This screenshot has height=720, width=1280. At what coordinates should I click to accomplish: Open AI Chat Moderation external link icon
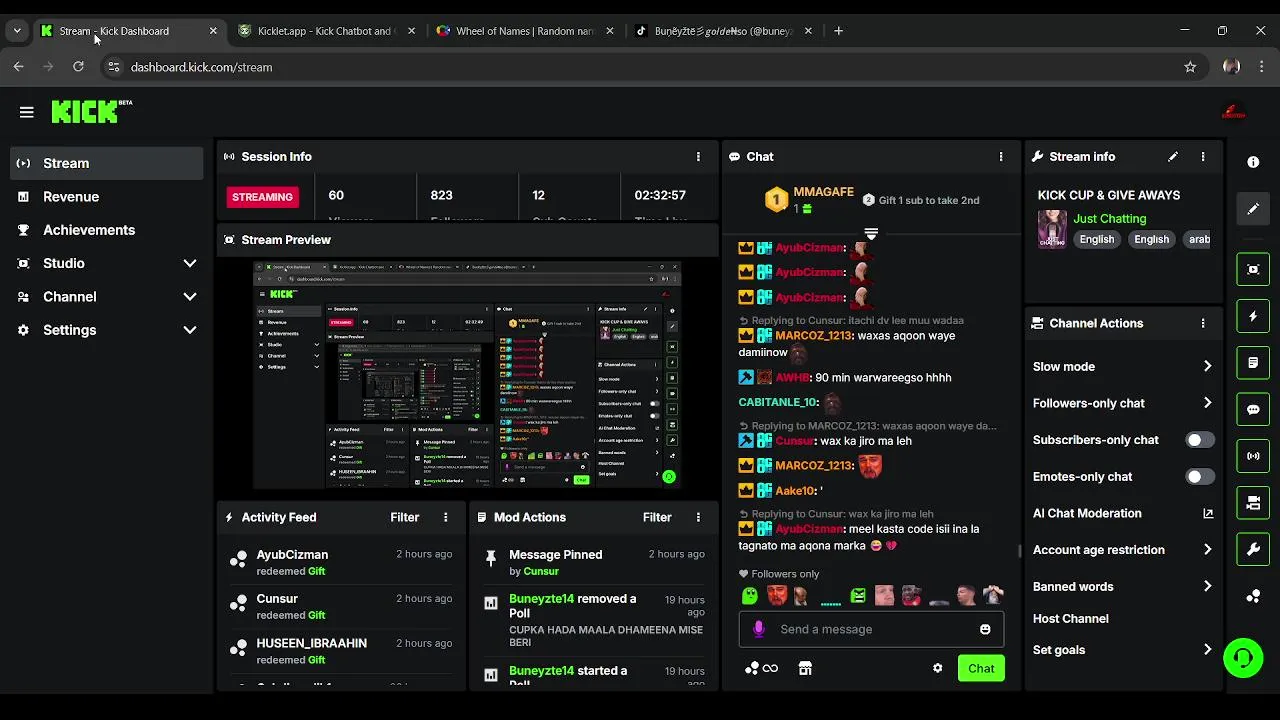[1208, 513]
